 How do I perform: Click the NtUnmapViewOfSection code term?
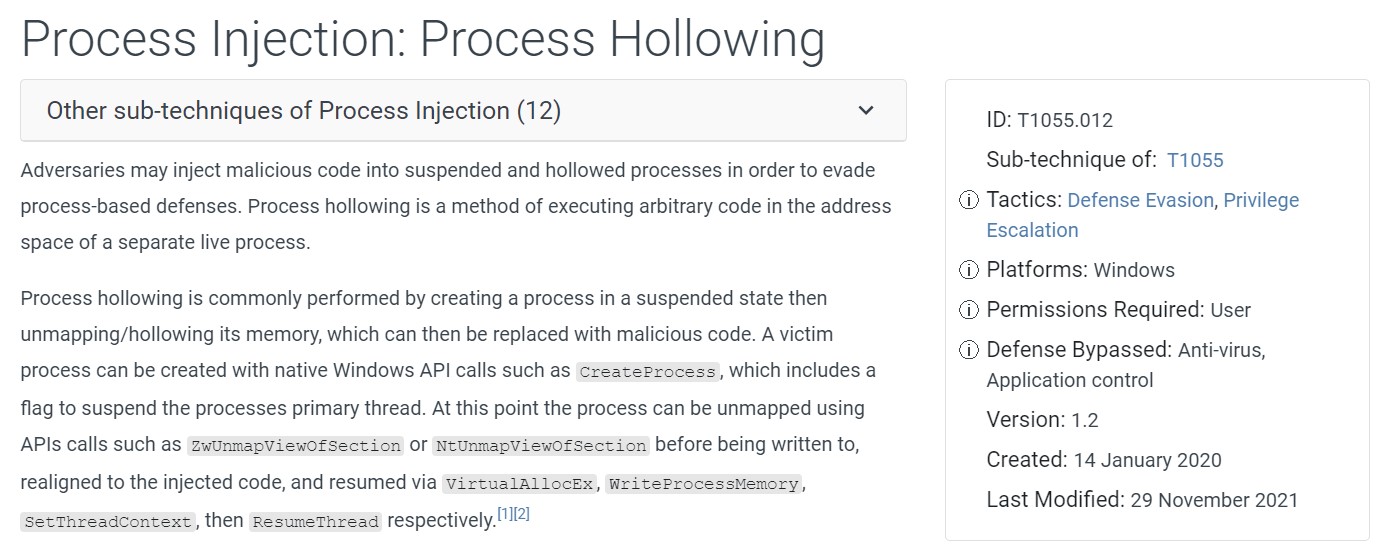click(541, 446)
